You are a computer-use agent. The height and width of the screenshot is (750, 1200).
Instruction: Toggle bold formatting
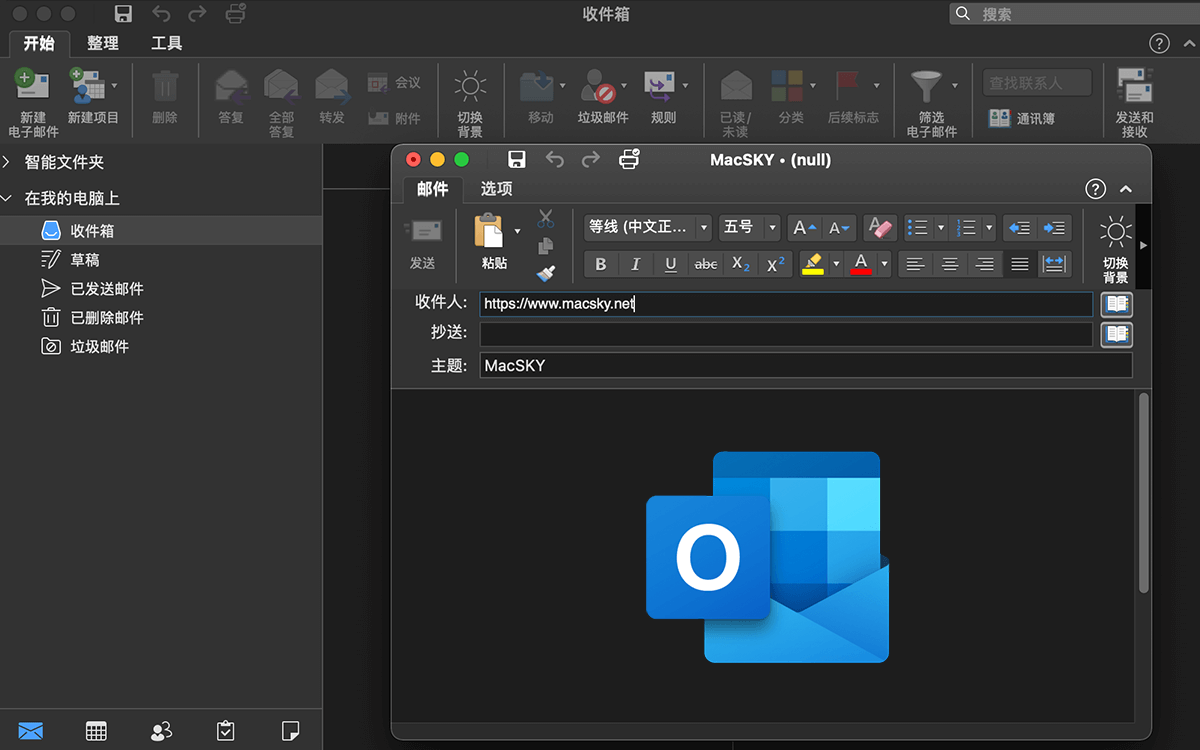pyautogui.click(x=600, y=264)
